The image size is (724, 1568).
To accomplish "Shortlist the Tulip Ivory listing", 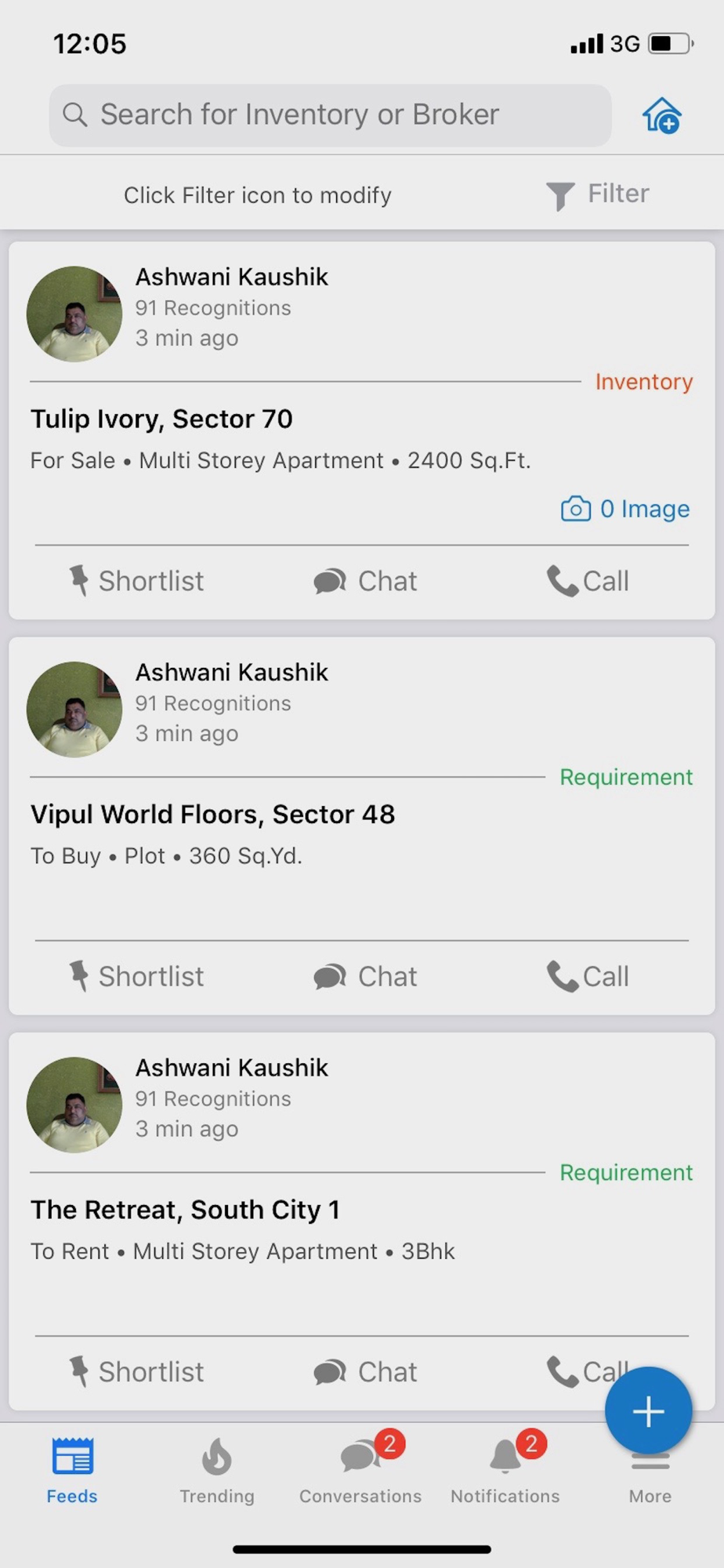I will 136,581.
